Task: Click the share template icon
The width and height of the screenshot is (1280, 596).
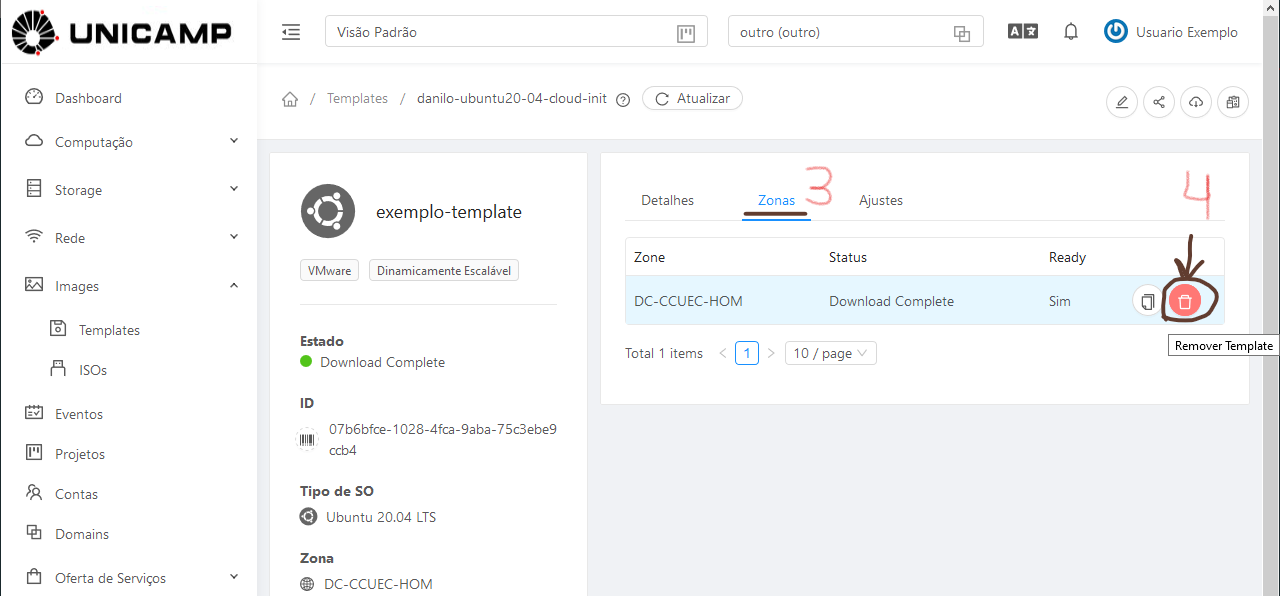Action: pyautogui.click(x=1159, y=102)
